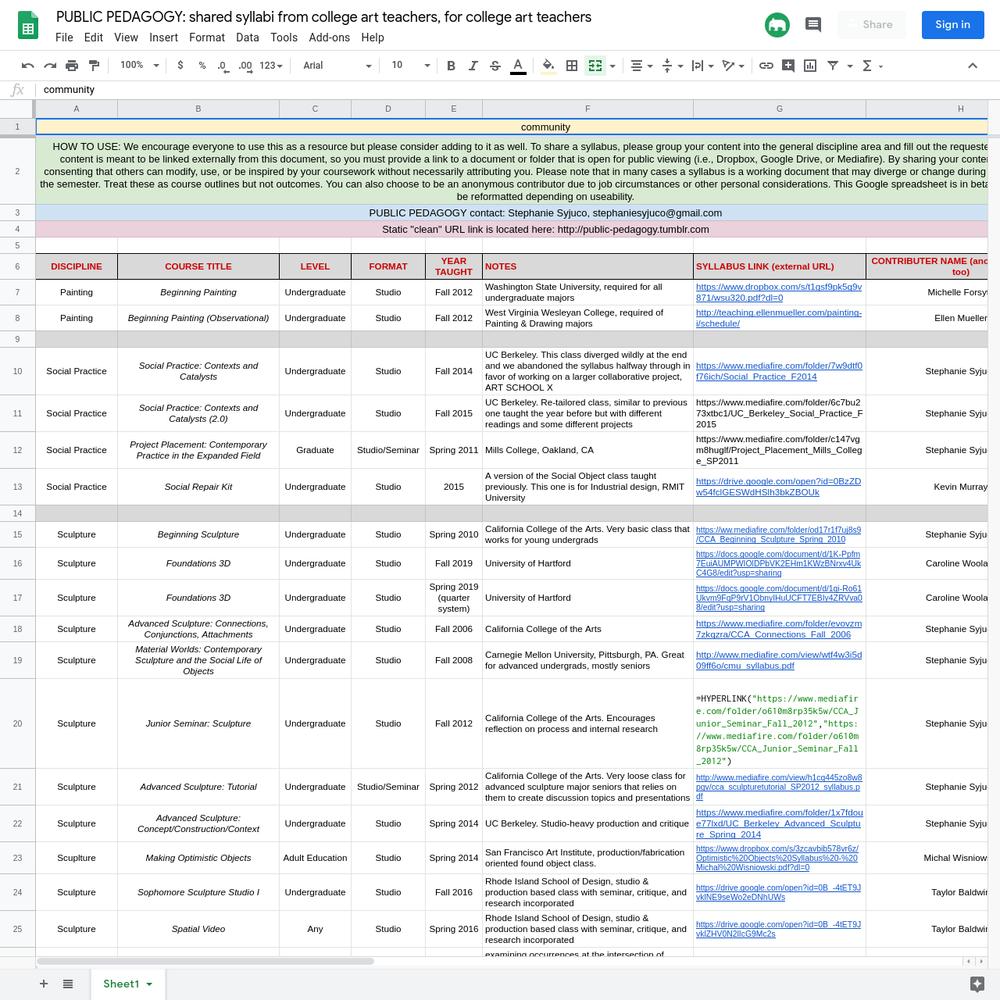Open the Edit menu
Image resolution: width=1000 pixels, height=1000 pixels.
93,38
